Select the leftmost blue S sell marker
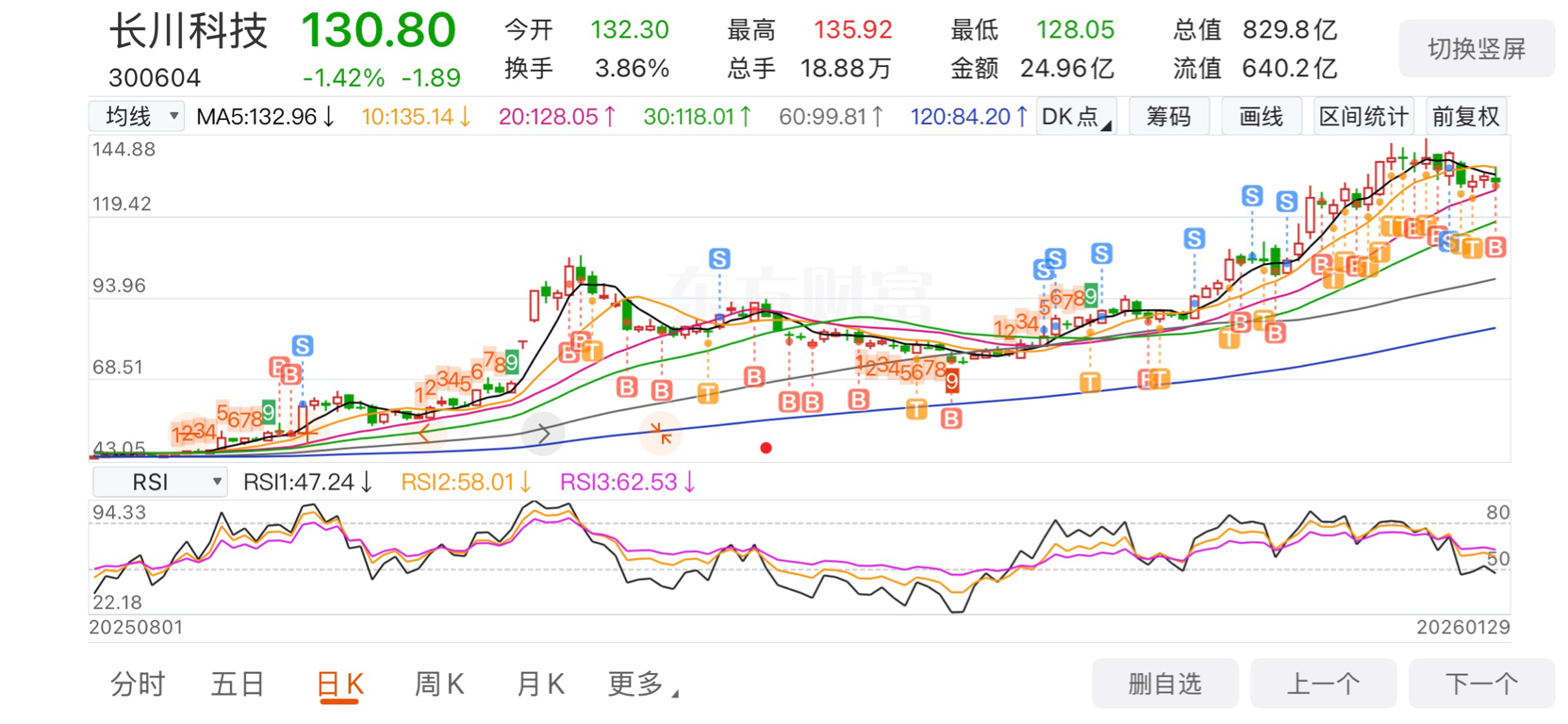Image resolution: width=1568 pixels, height=724 pixels. pyautogui.click(x=302, y=346)
